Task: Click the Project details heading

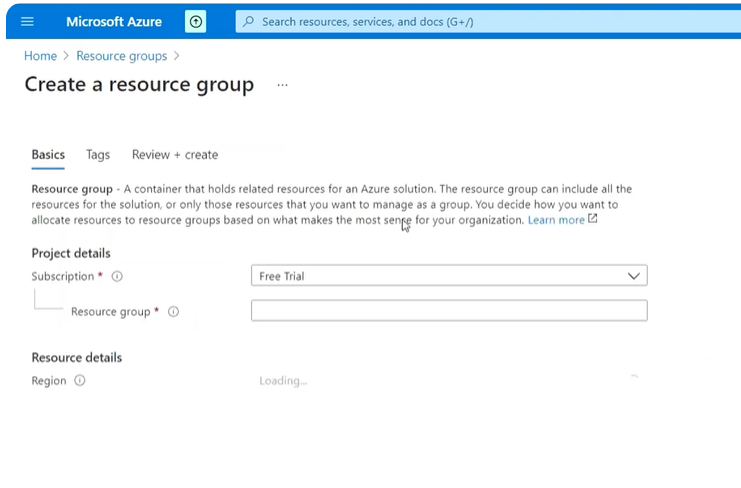Action: pyautogui.click(x=71, y=253)
